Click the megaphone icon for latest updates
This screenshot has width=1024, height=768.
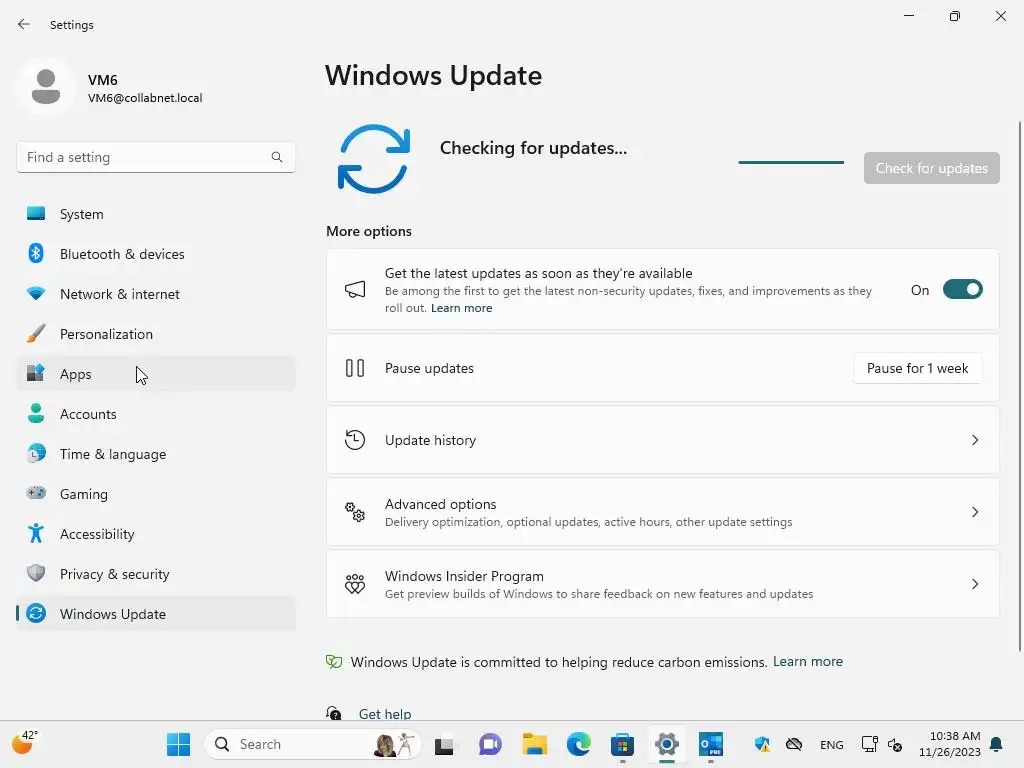[x=355, y=289]
